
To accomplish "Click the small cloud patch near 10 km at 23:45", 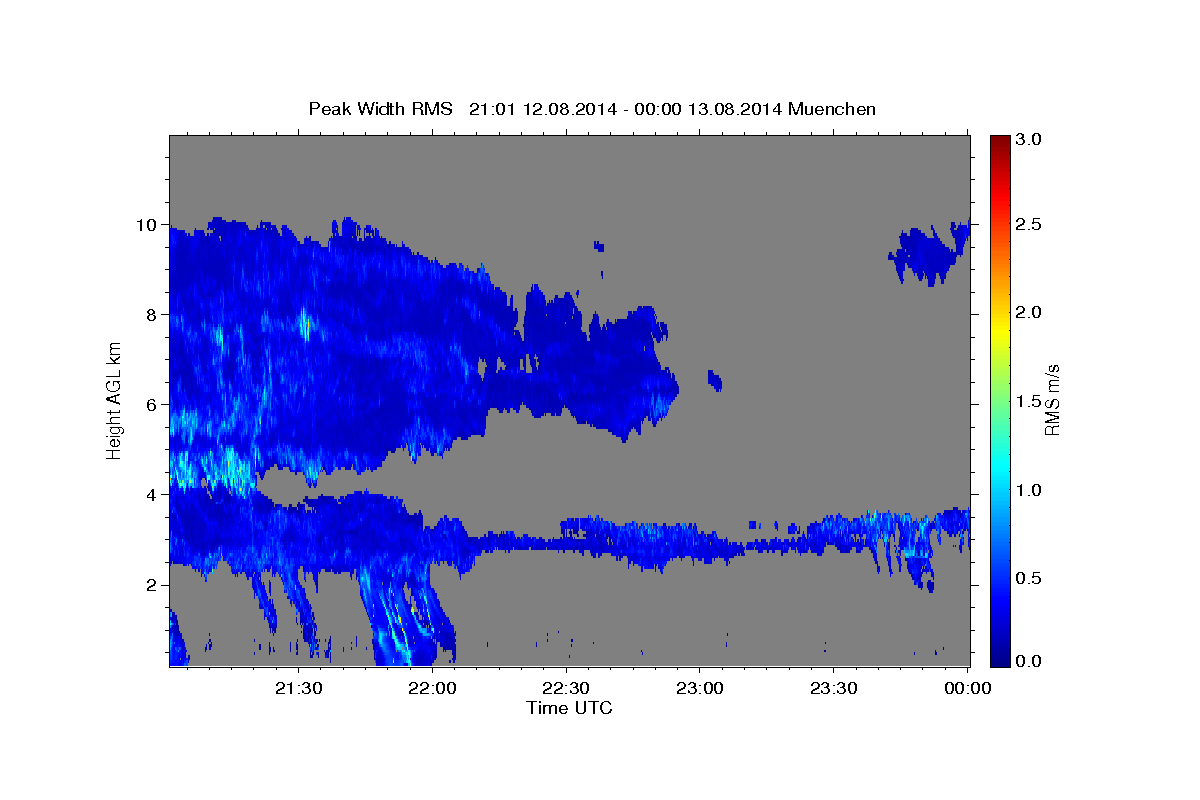I will (928, 254).
